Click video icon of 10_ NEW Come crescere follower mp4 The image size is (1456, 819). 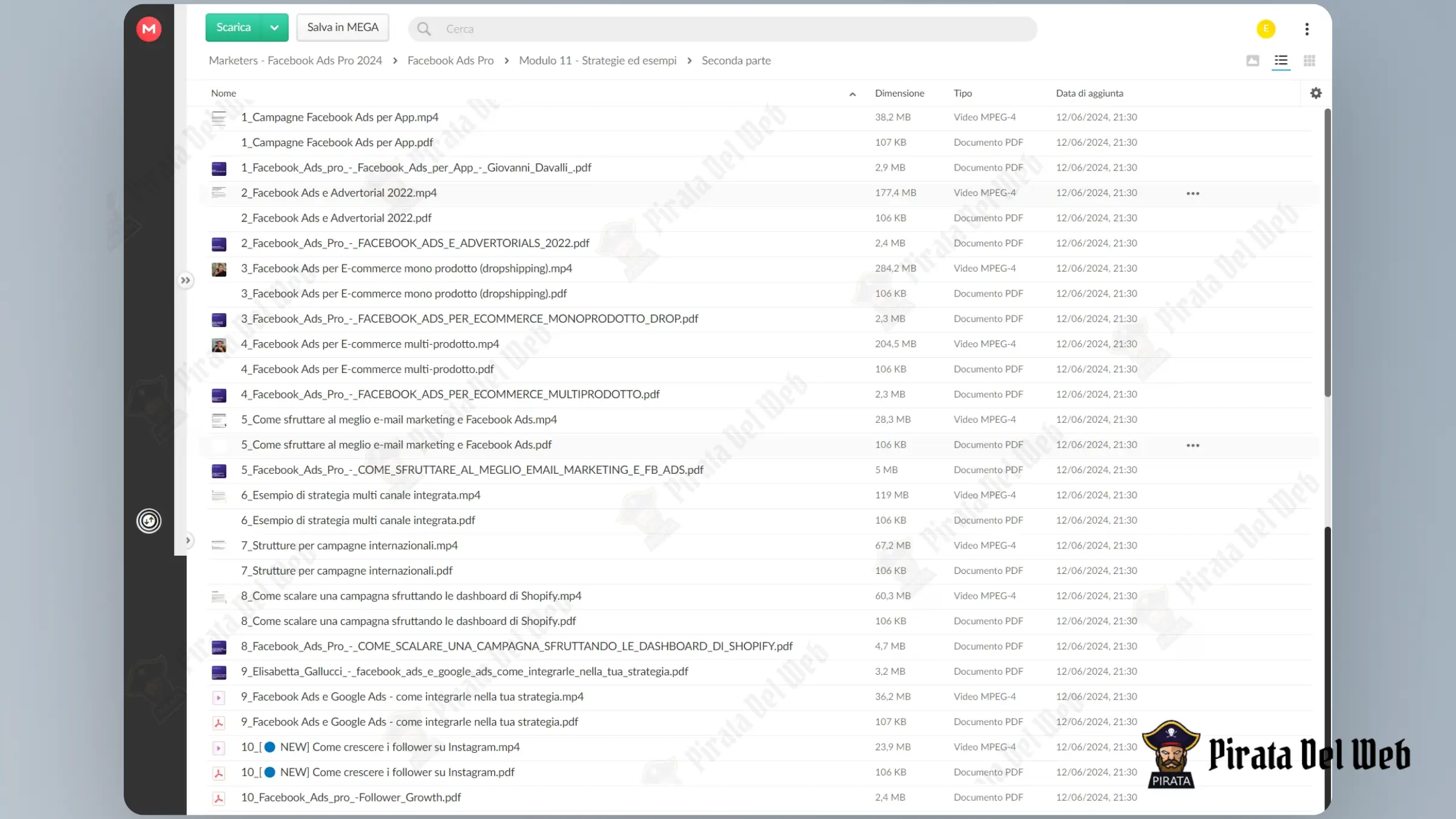219,748
